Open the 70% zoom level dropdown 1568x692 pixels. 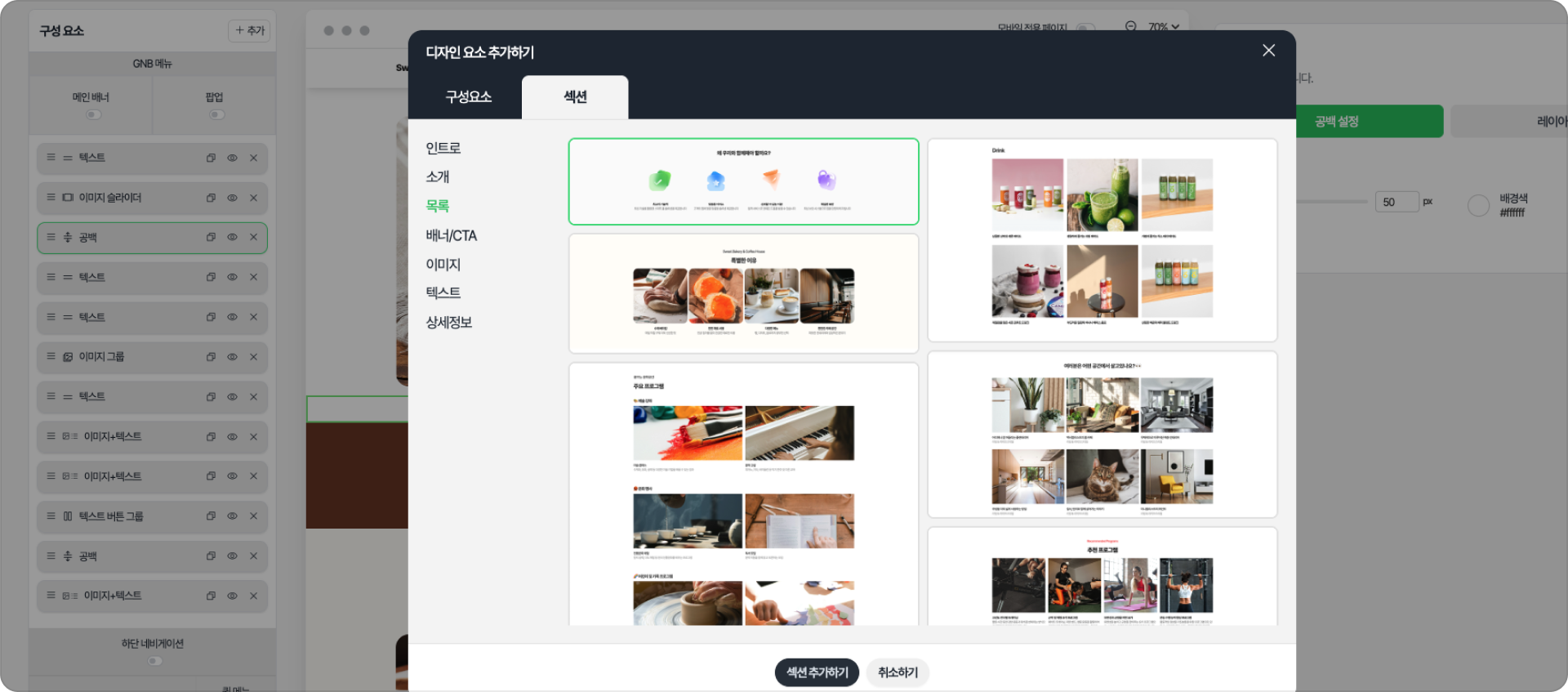(x=1164, y=27)
